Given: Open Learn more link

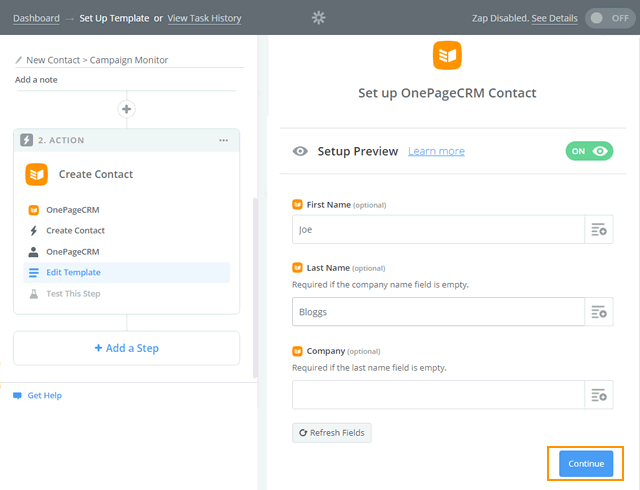Looking at the screenshot, I should (x=436, y=151).
